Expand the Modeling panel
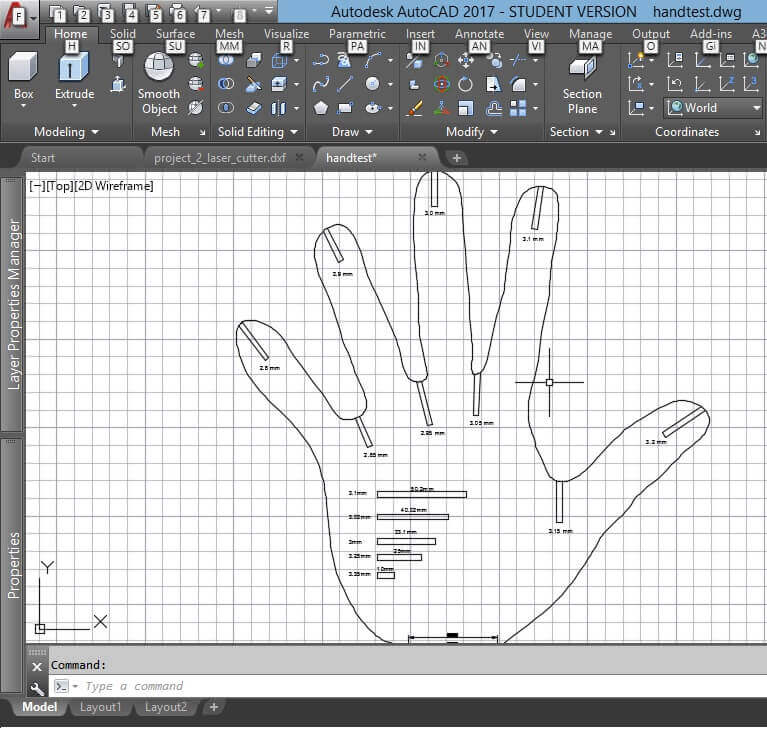The width and height of the screenshot is (767, 734). [x=66, y=132]
